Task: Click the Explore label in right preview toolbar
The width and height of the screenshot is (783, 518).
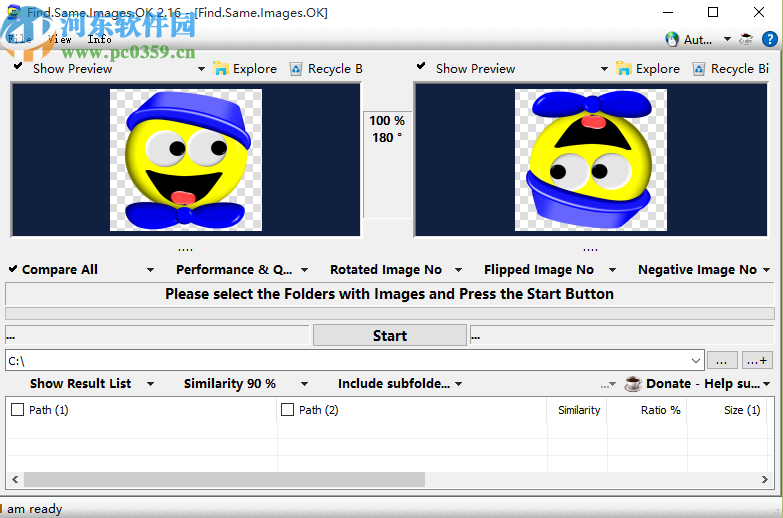Action: [x=658, y=69]
